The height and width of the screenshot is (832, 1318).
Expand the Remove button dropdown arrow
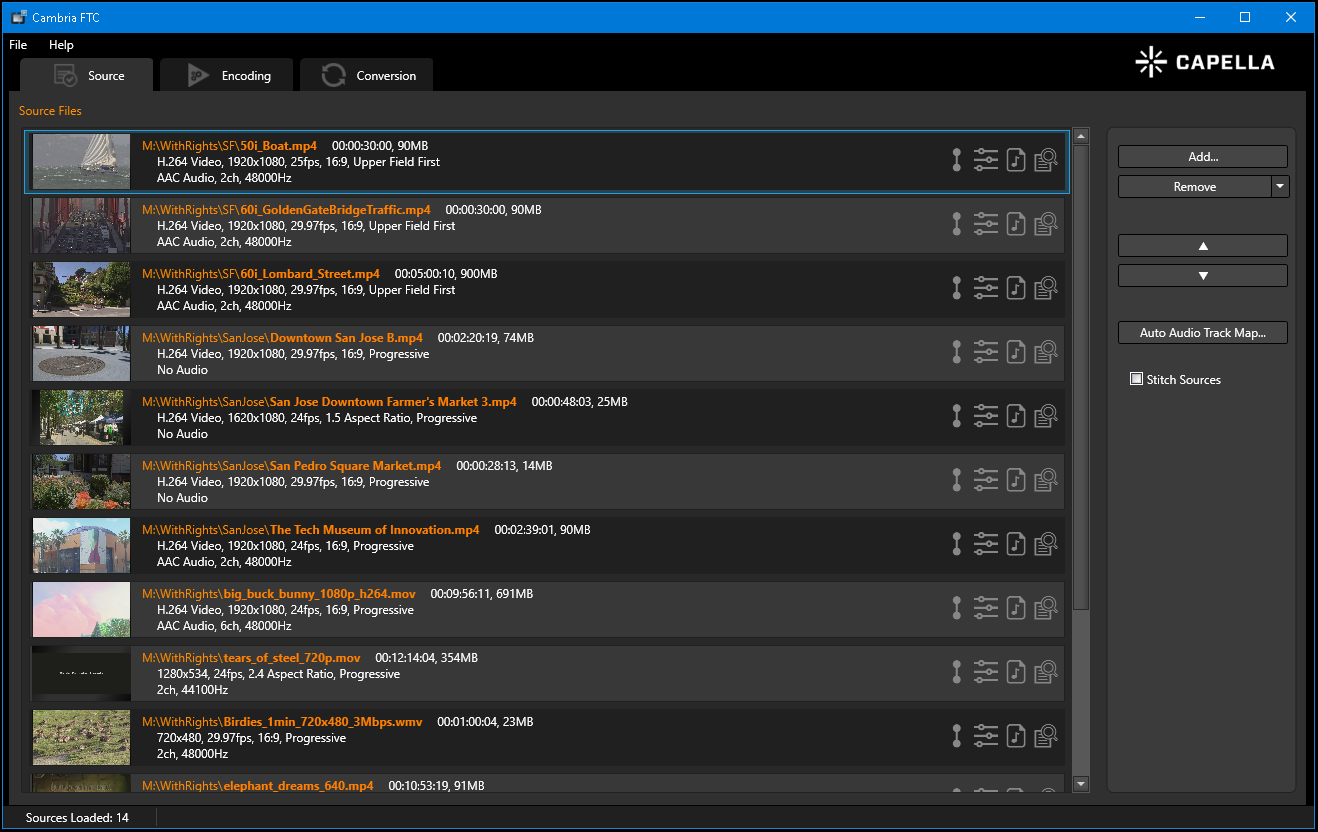(x=1279, y=187)
